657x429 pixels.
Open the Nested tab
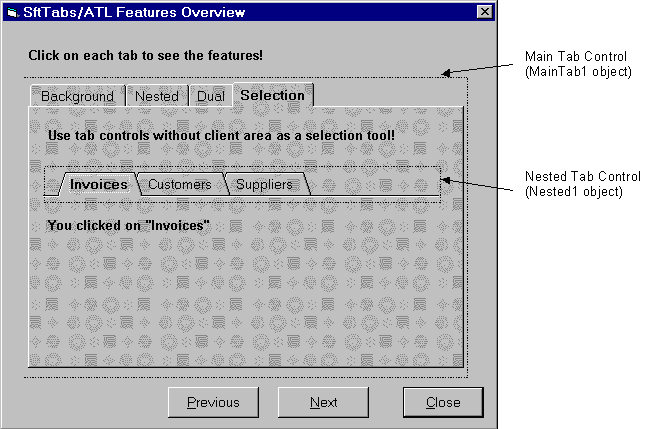click(x=156, y=97)
